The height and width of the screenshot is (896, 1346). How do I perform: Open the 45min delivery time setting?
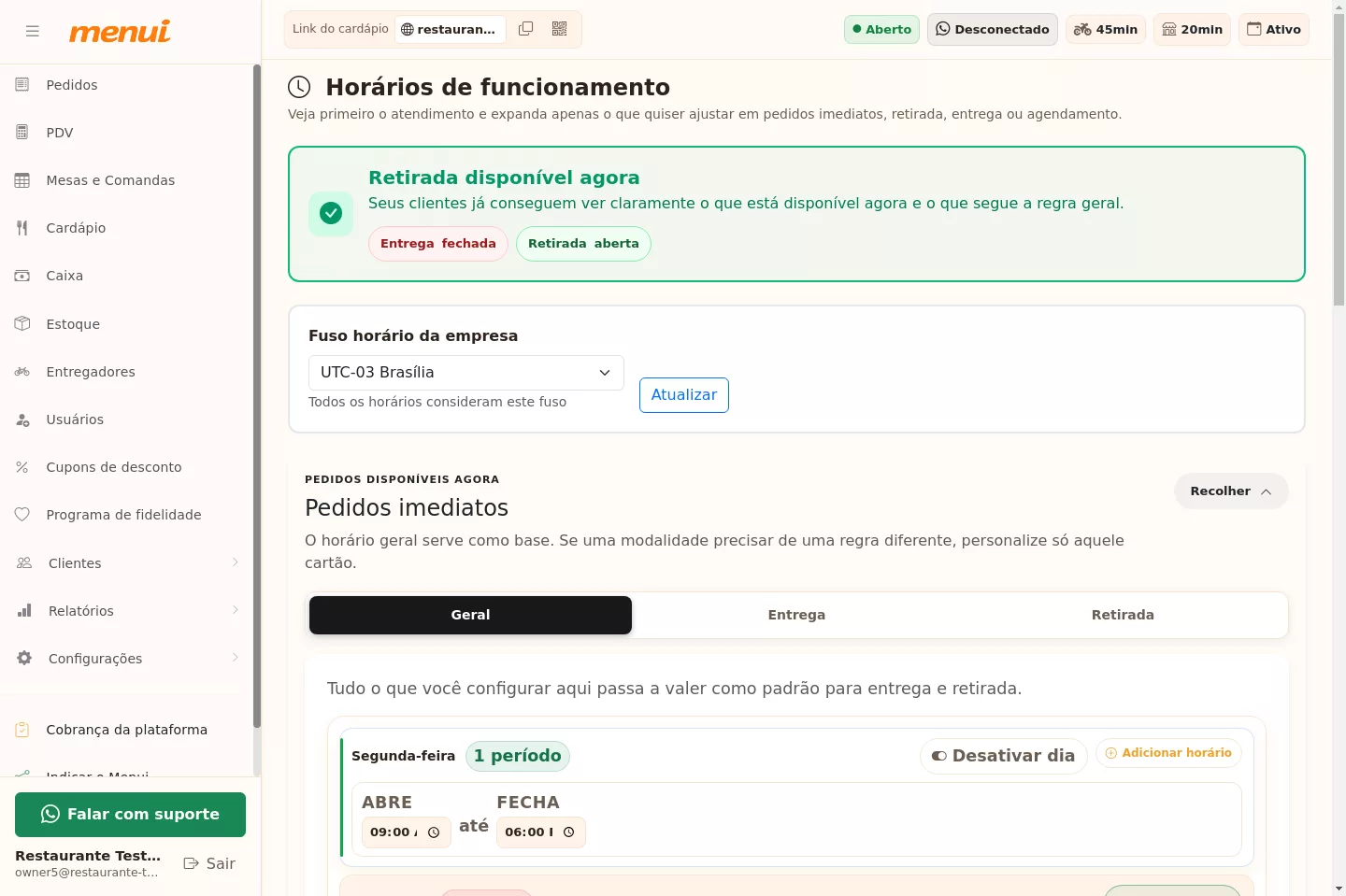pyautogui.click(x=1106, y=30)
